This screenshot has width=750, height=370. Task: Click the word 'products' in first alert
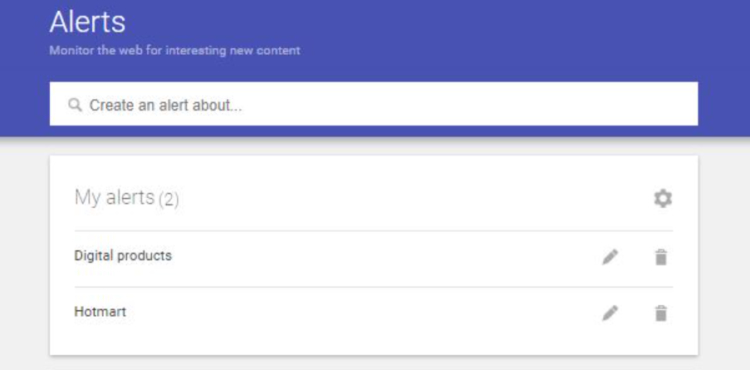[144, 256]
